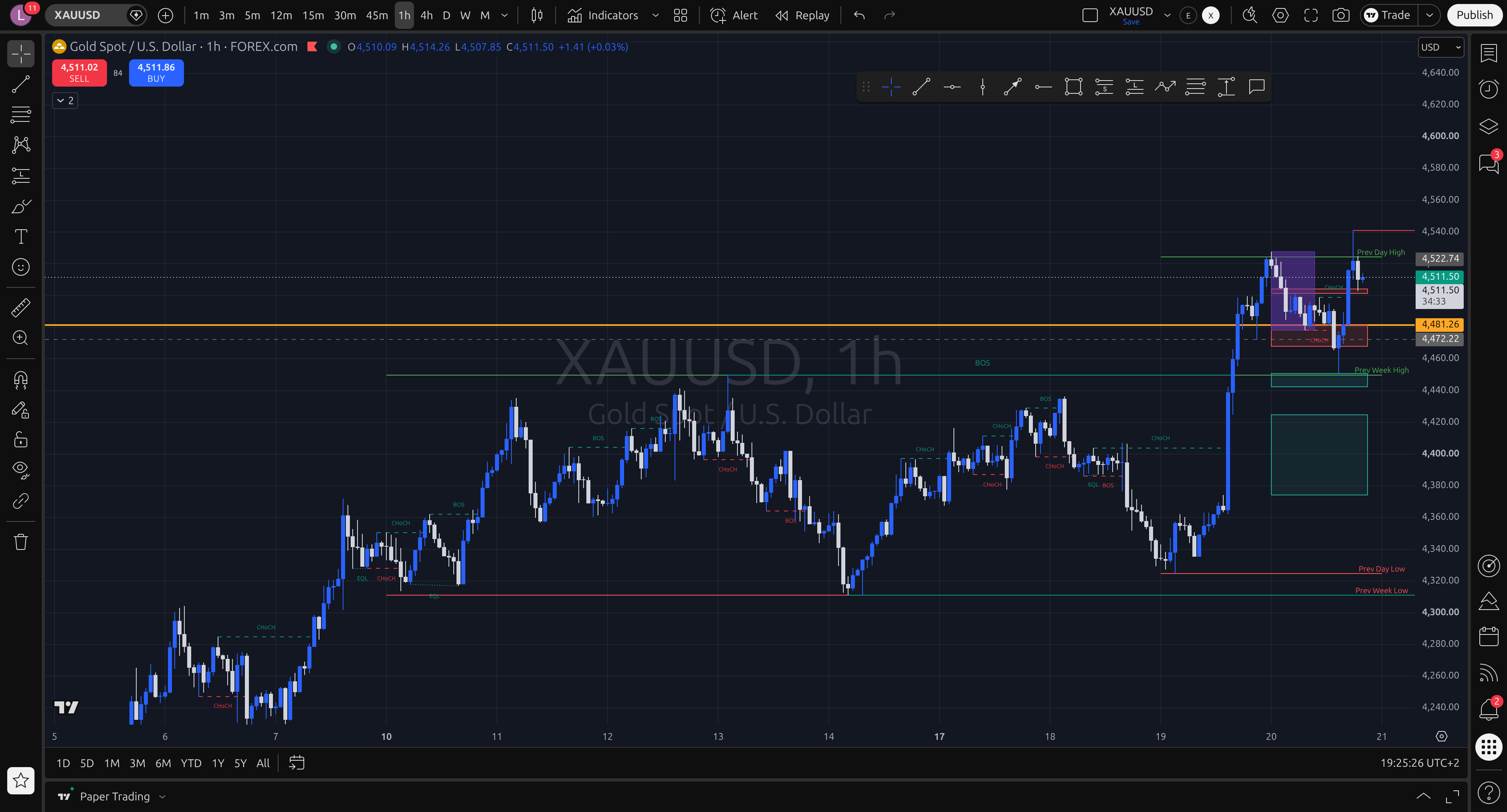This screenshot has height=812, width=1507.
Task: Toggle the go to date calendar control
Action: coord(297,763)
